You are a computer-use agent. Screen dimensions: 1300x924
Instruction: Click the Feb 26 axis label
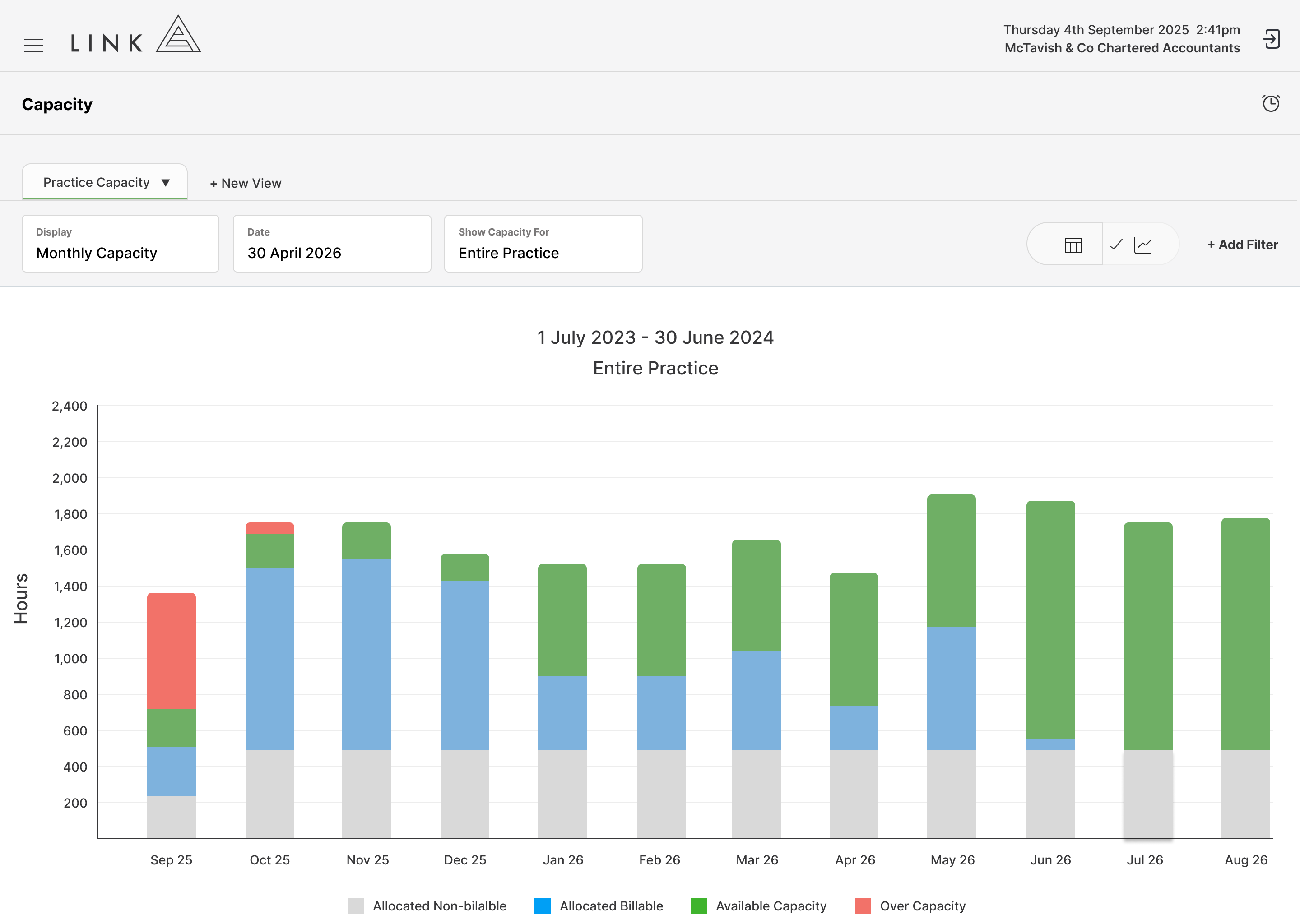tap(659, 859)
